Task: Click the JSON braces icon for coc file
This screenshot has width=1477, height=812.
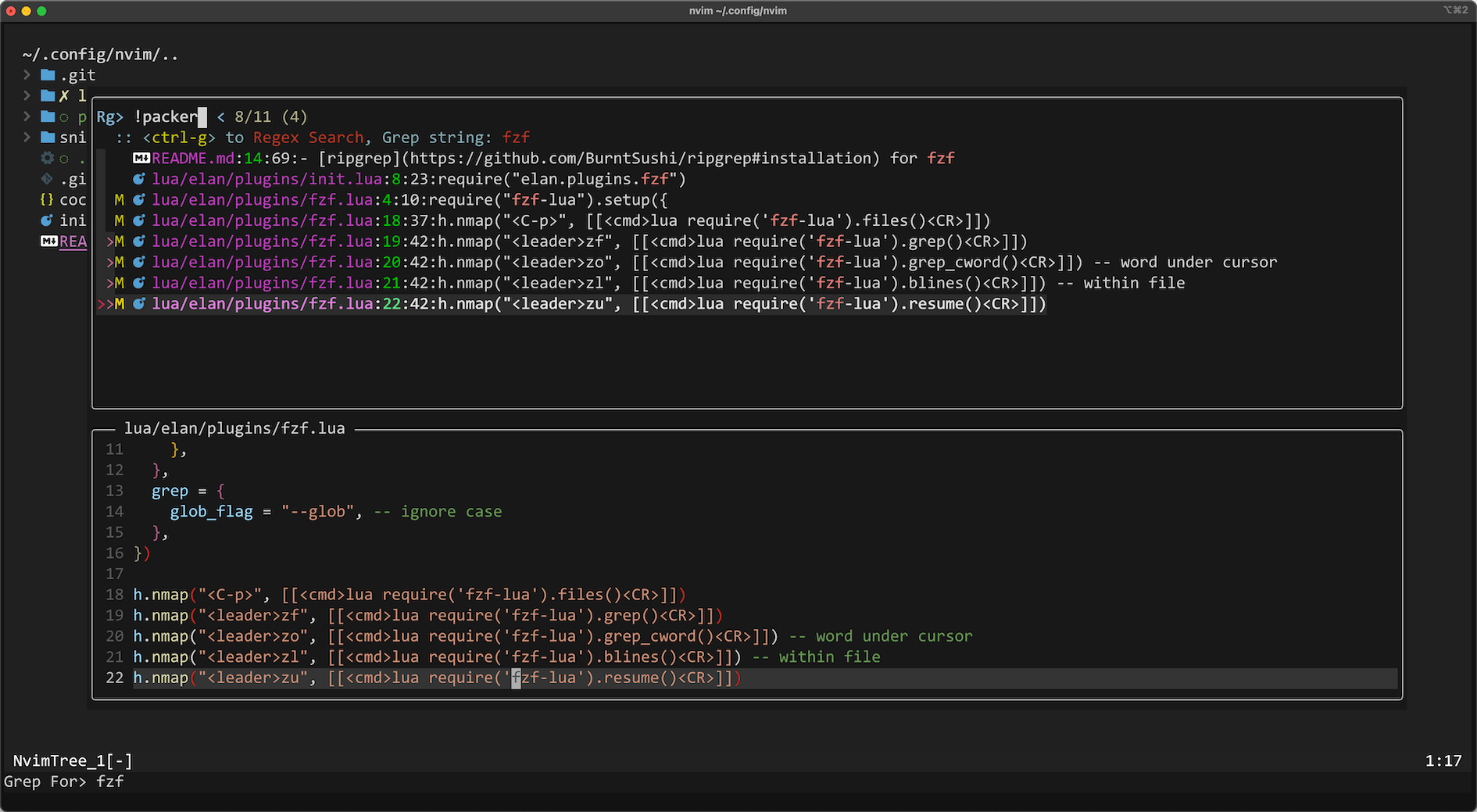Action: tap(47, 200)
